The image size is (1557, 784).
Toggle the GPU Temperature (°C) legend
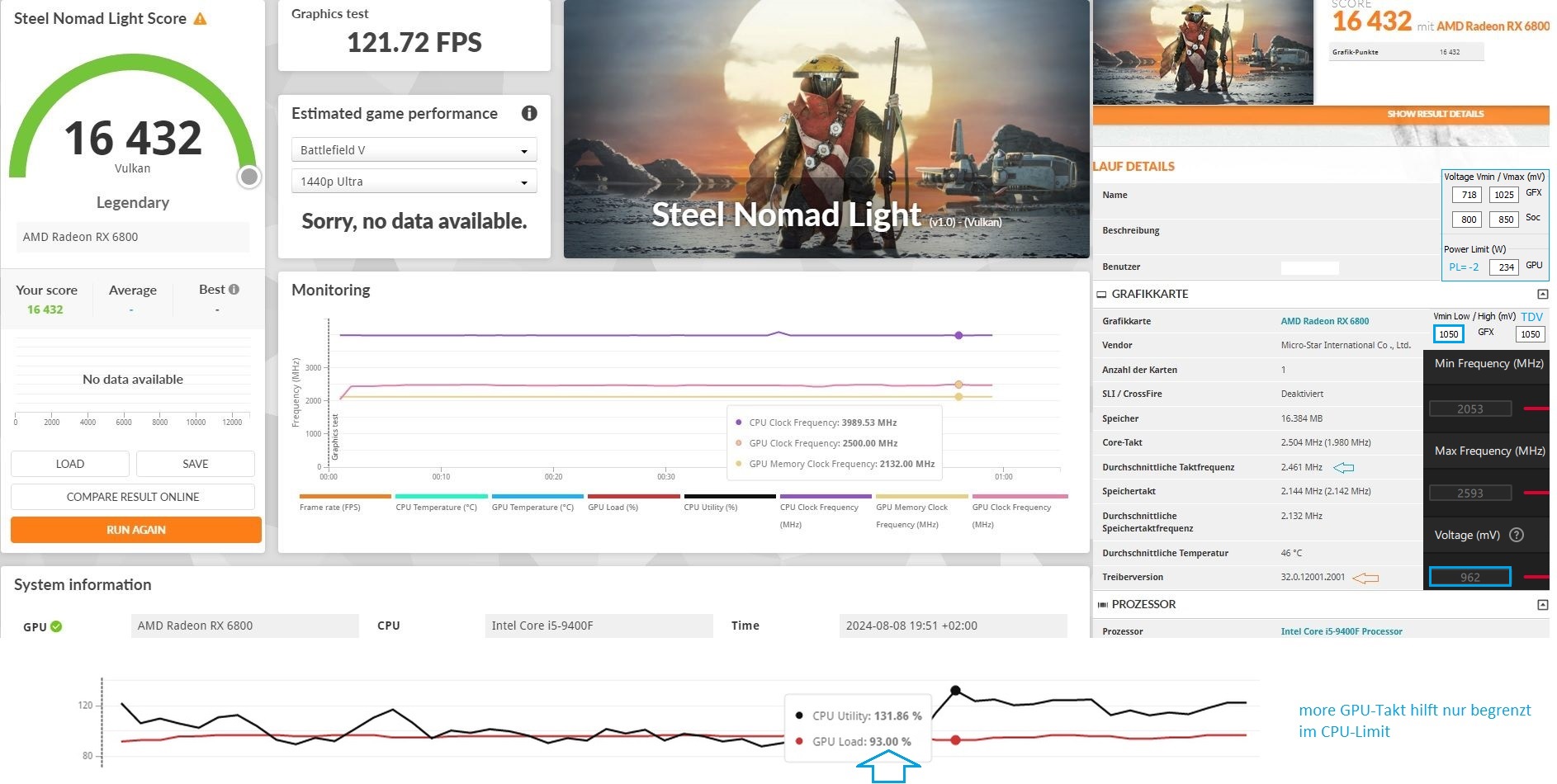[537, 503]
